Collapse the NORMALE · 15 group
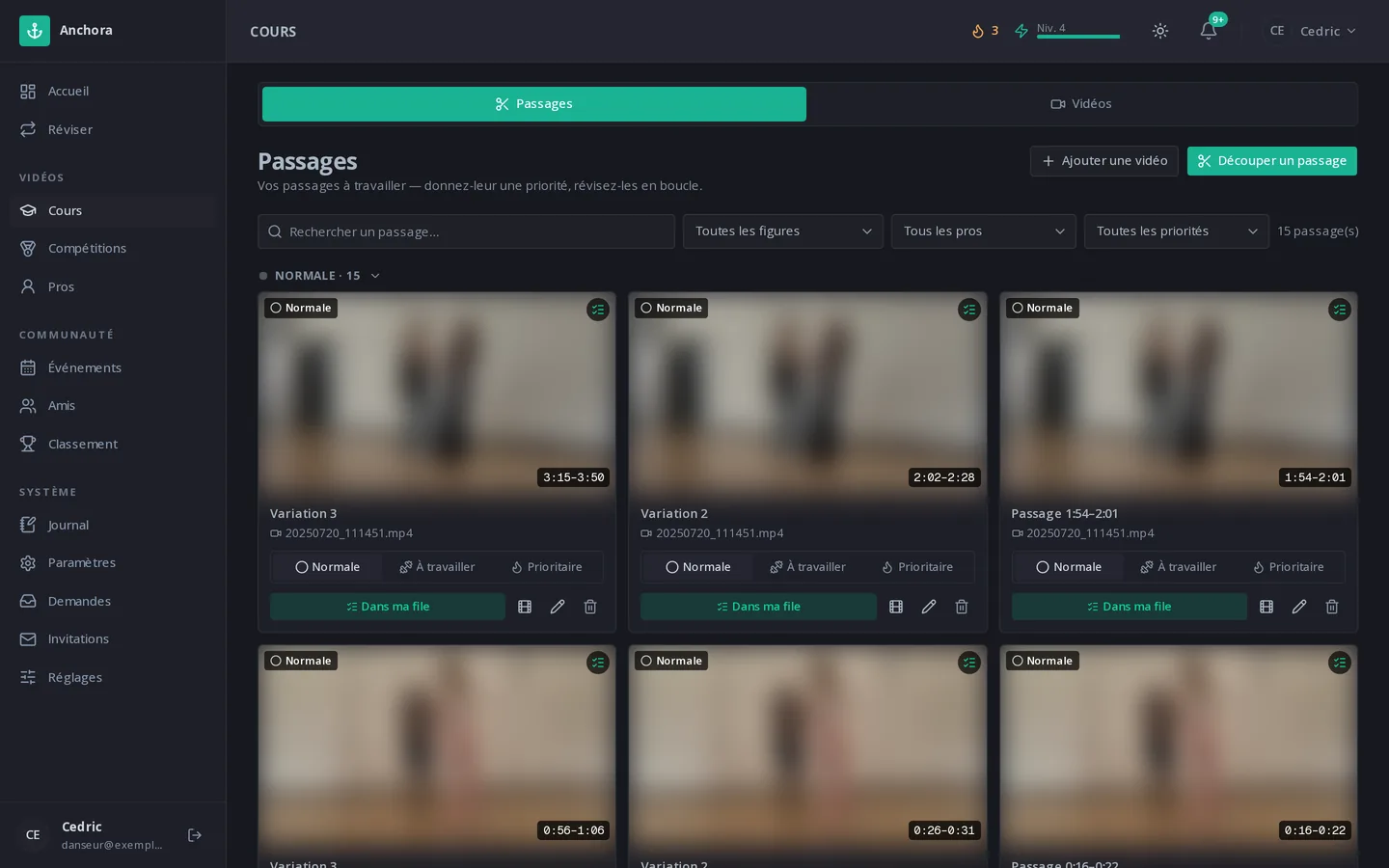1389x868 pixels. pos(319,276)
